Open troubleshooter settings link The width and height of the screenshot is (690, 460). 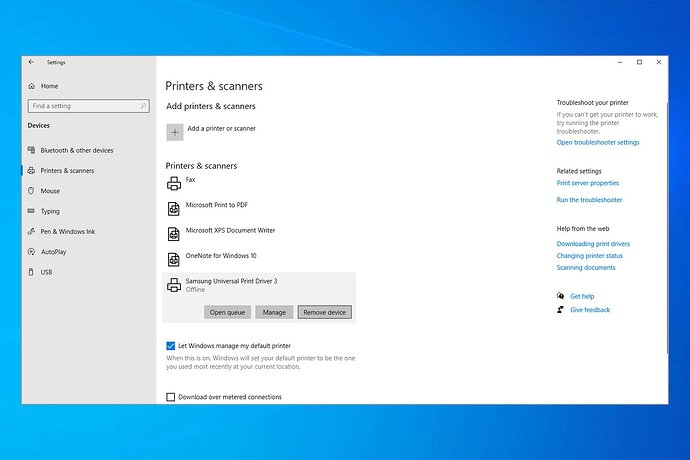click(598, 142)
